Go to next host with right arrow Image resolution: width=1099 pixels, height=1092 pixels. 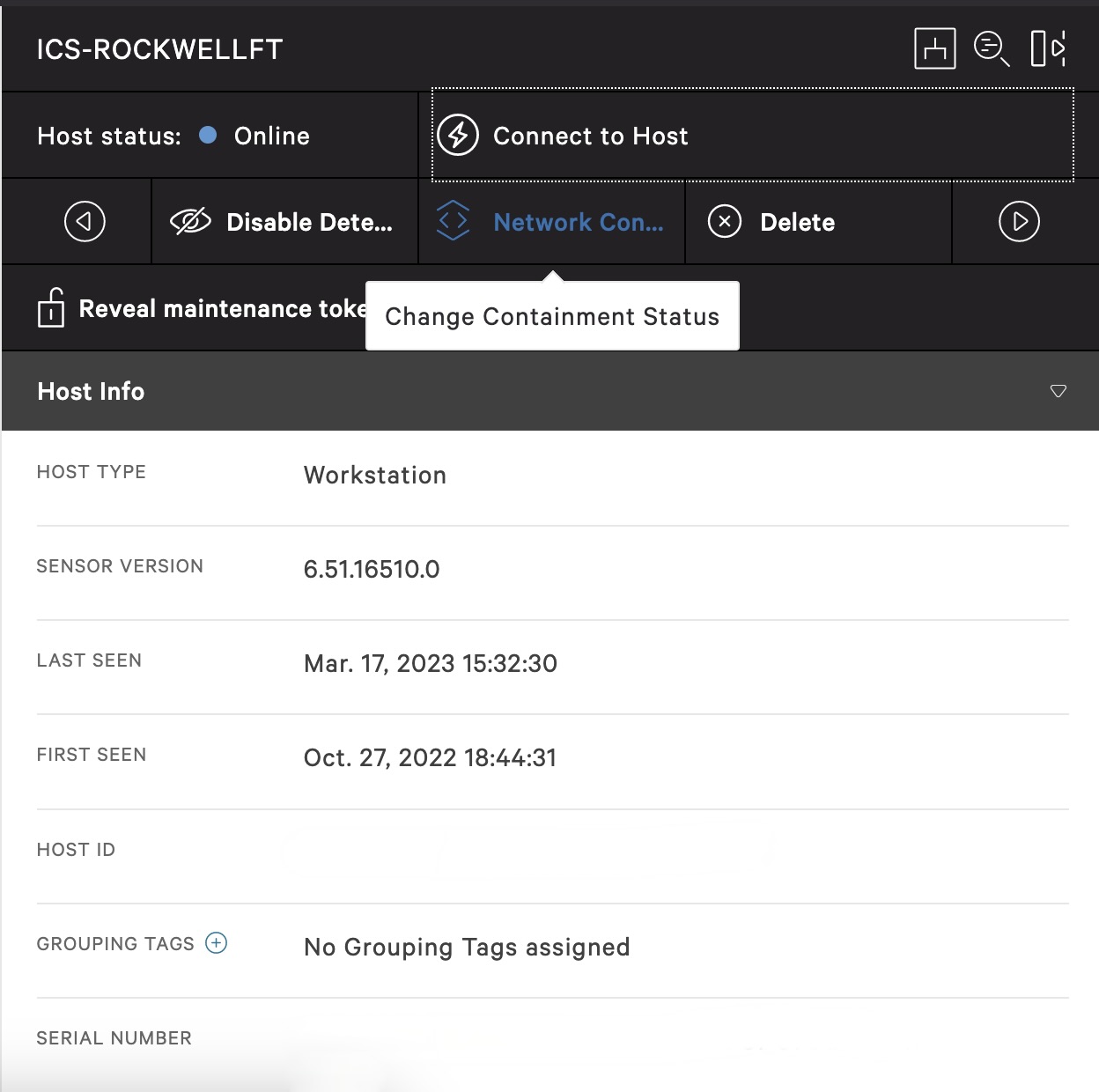click(1019, 221)
